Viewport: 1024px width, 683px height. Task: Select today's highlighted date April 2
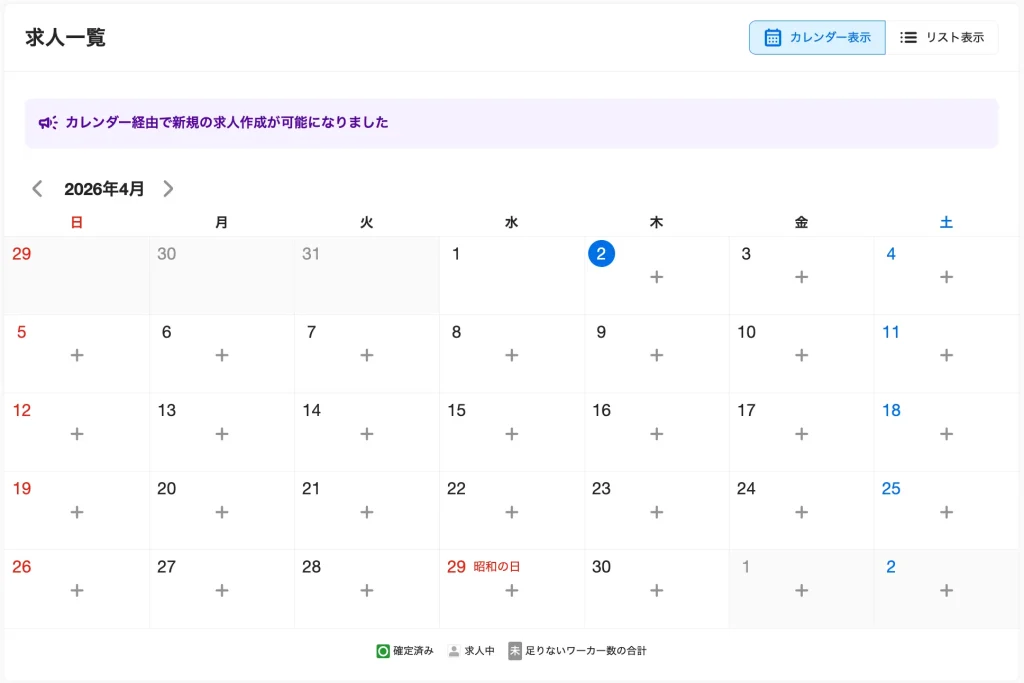(601, 254)
